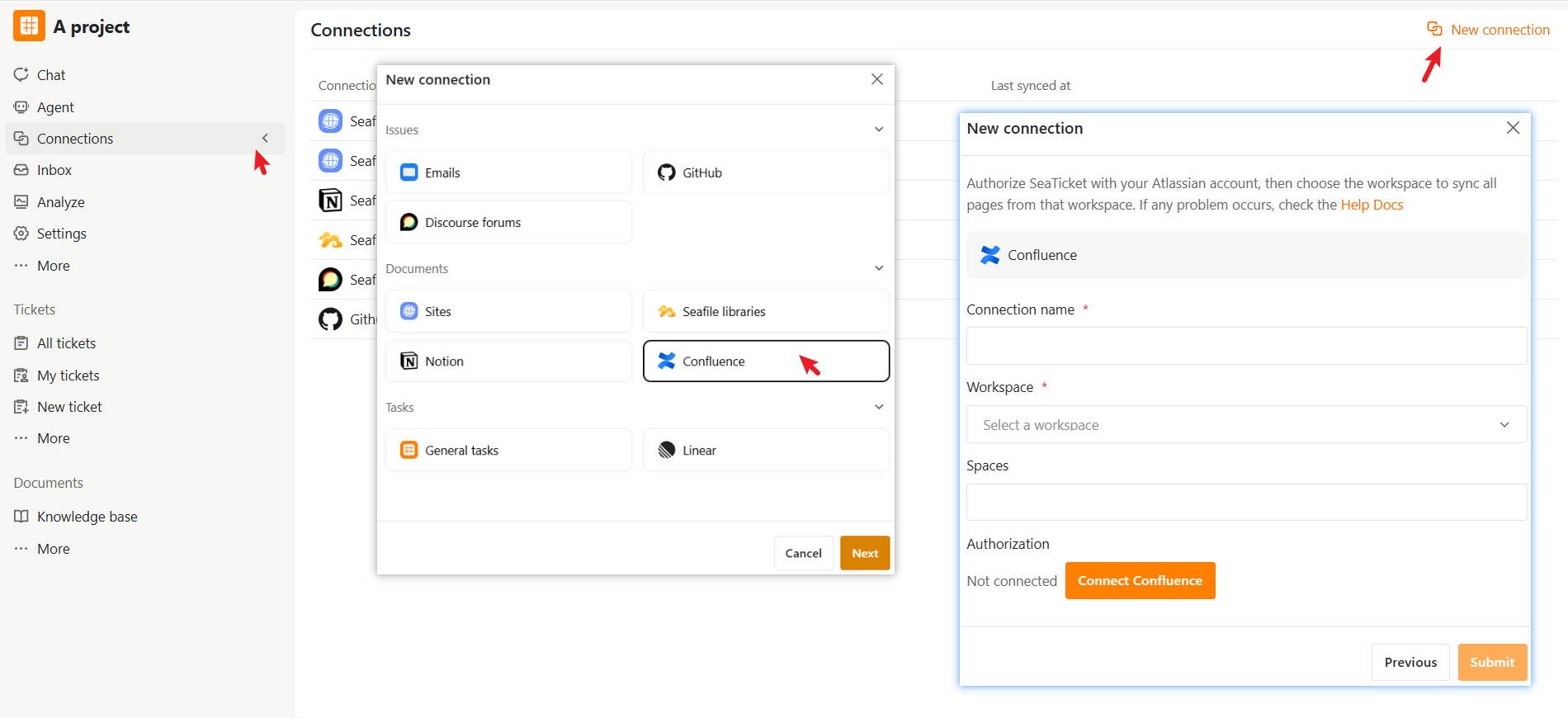Click the Next button in dialog
1568x718 pixels.
tap(865, 553)
